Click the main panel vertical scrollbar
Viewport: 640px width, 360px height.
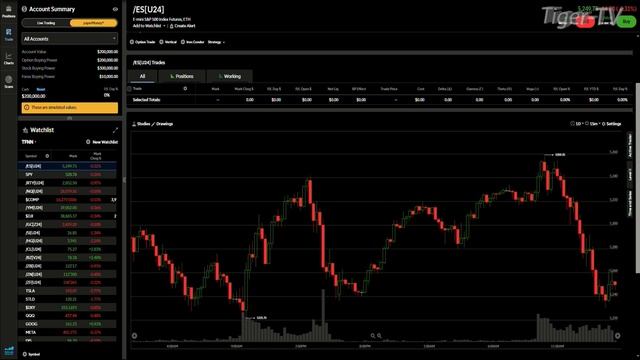pyautogui.click(x=638, y=178)
